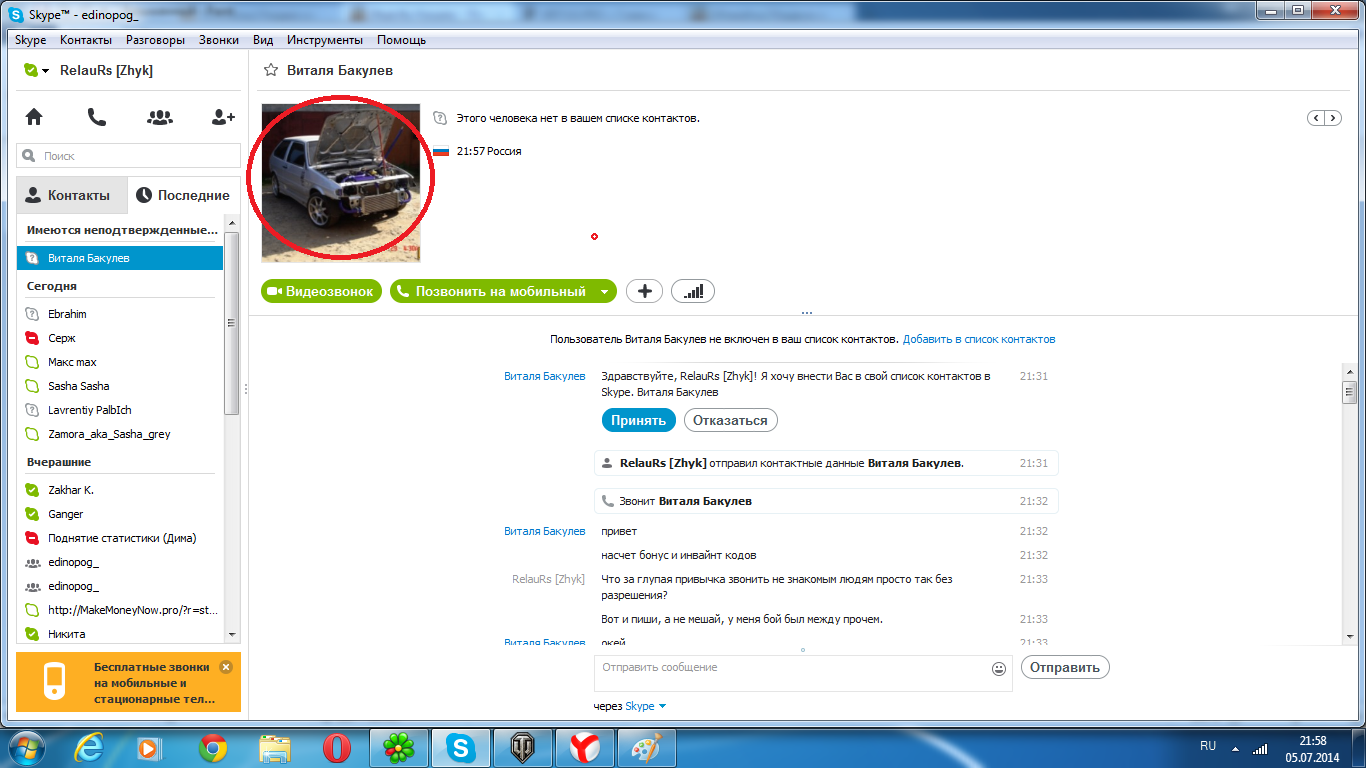The width and height of the screenshot is (1366, 768).
Task: Click in the Поиск search field
Action: (129, 156)
